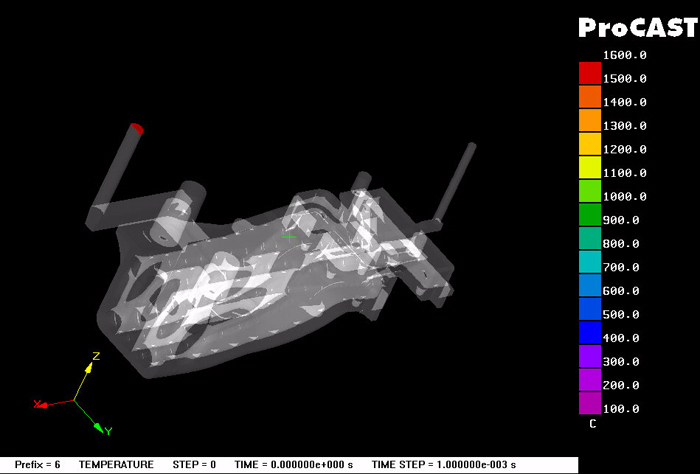
Task: Click the Prefix = 6 status entry
Action: point(38,465)
